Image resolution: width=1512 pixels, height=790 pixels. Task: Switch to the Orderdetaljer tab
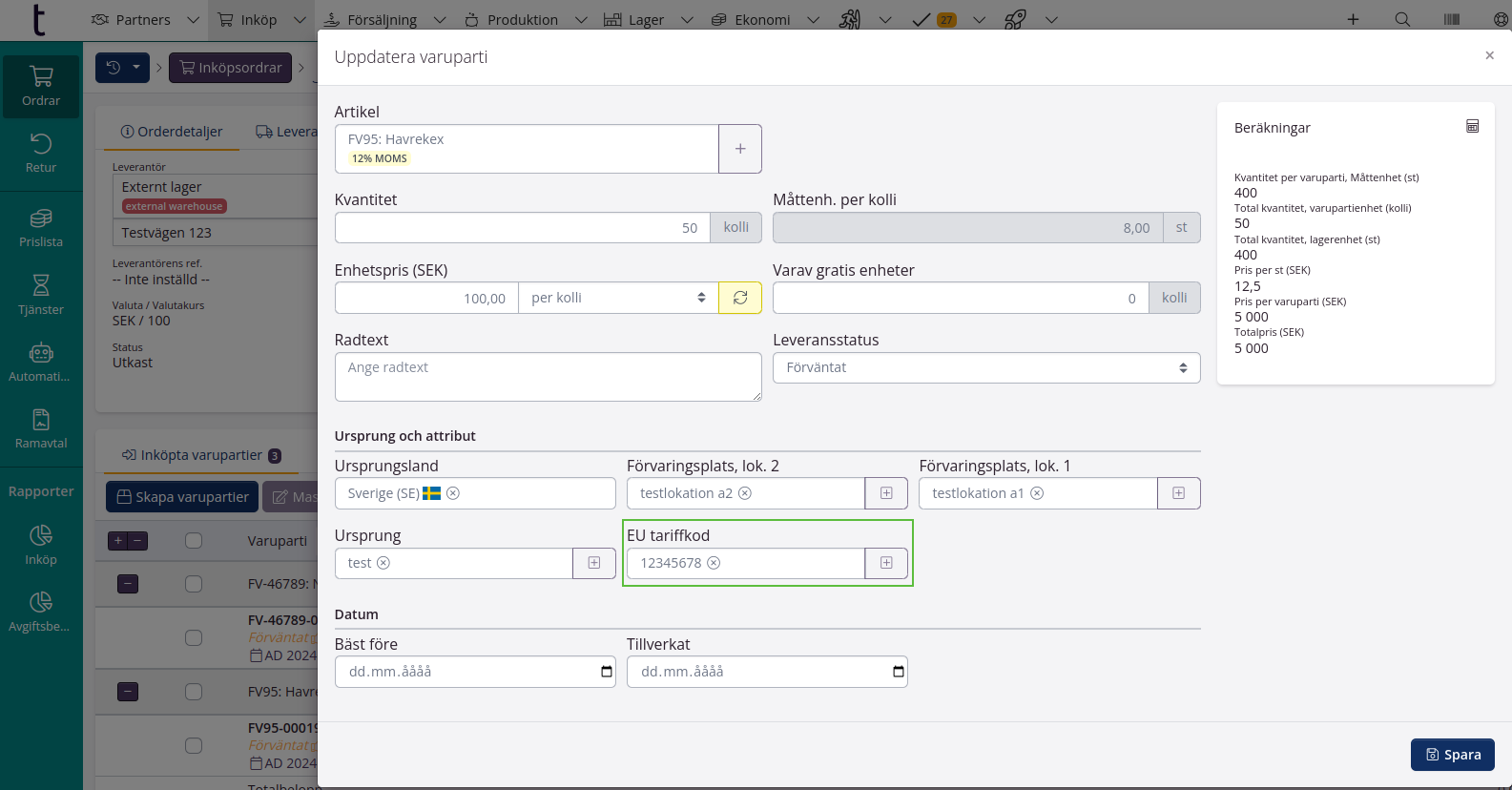point(172,132)
